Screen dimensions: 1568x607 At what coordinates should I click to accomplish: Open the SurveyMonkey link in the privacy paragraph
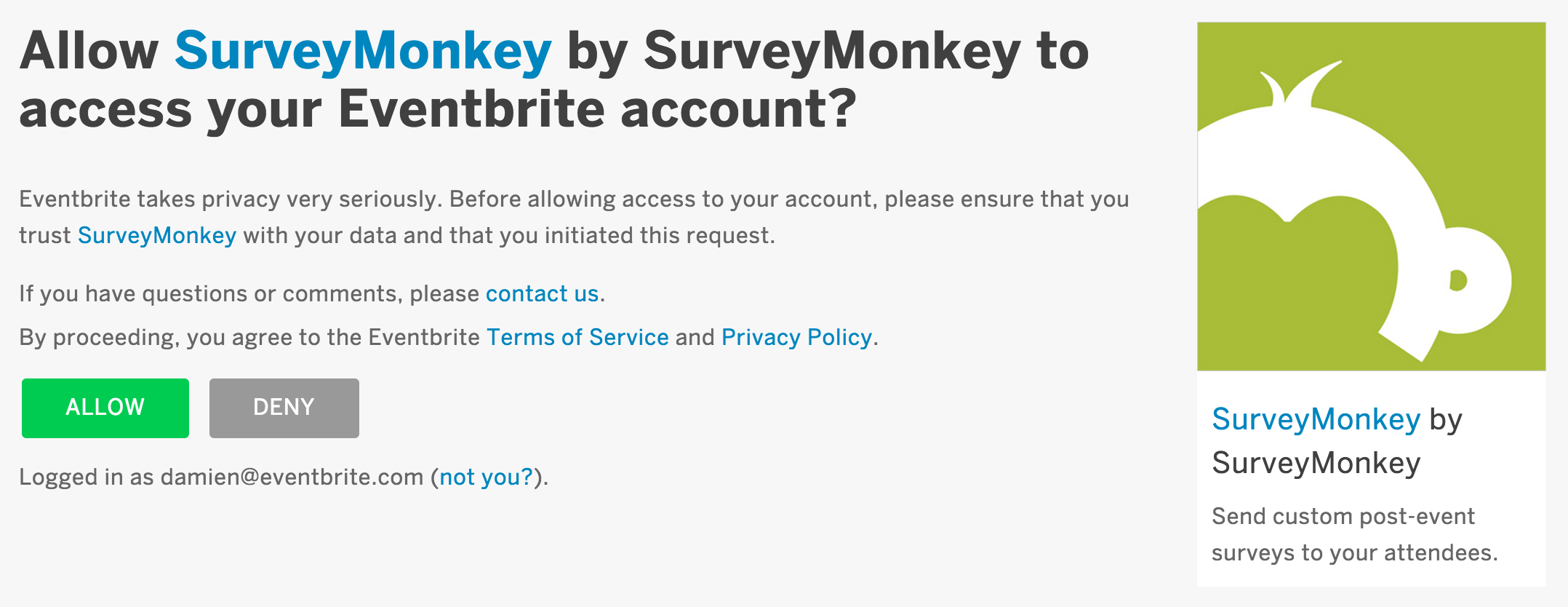(x=157, y=236)
